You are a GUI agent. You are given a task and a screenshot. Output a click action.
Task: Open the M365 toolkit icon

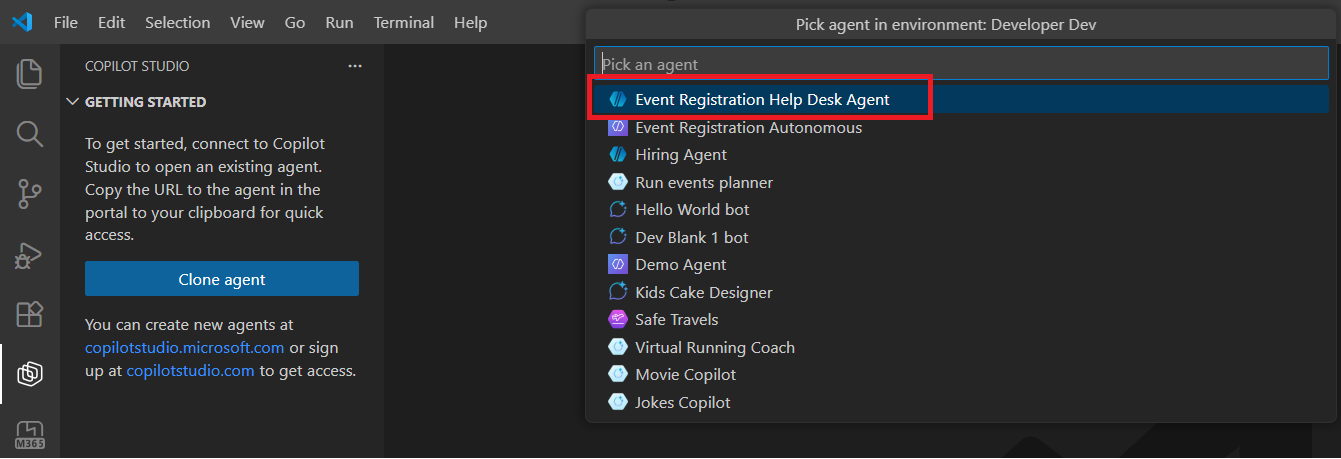[x=30, y=435]
